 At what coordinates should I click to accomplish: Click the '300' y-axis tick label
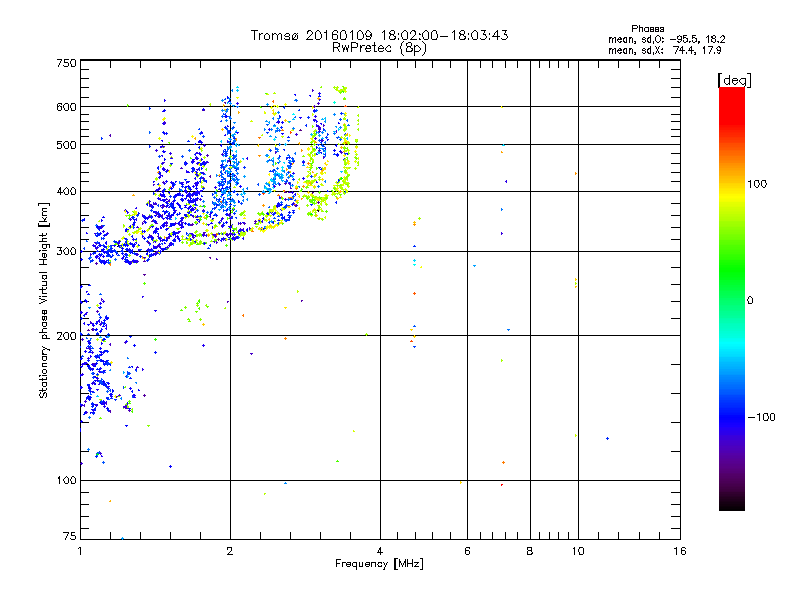(66, 251)
